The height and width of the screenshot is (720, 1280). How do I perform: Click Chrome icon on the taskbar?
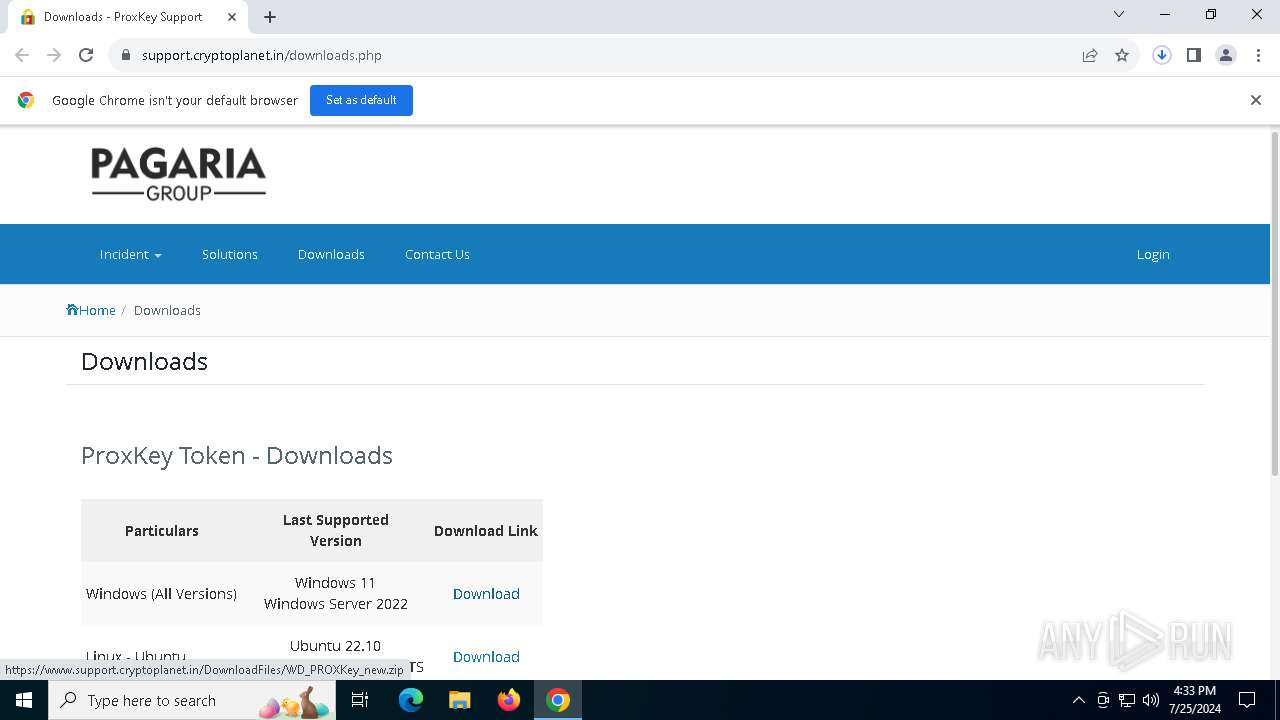[558, 700]
